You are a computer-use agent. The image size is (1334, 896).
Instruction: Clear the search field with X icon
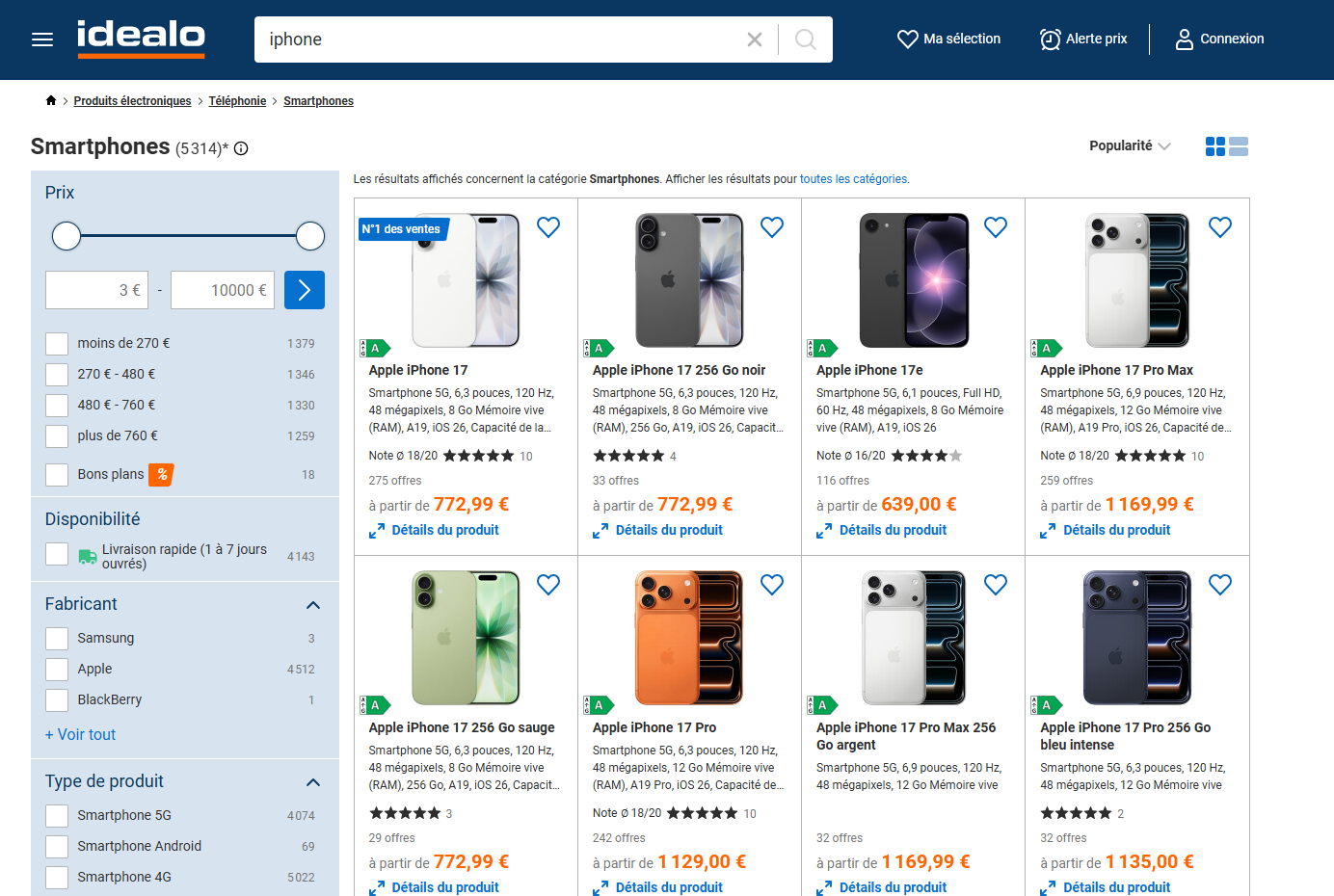coord(755,40)
